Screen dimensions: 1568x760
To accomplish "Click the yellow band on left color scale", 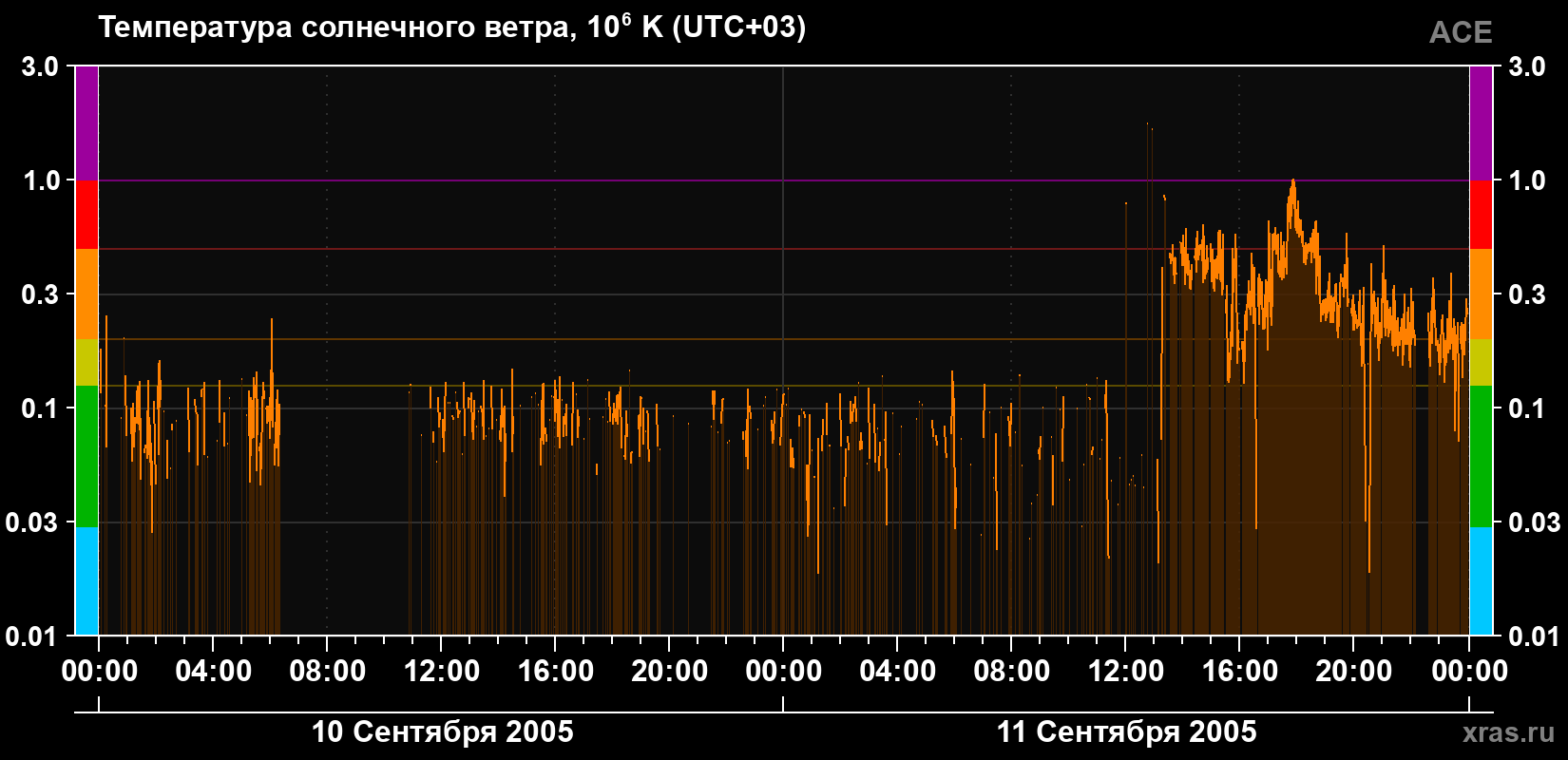I will 86,363.
